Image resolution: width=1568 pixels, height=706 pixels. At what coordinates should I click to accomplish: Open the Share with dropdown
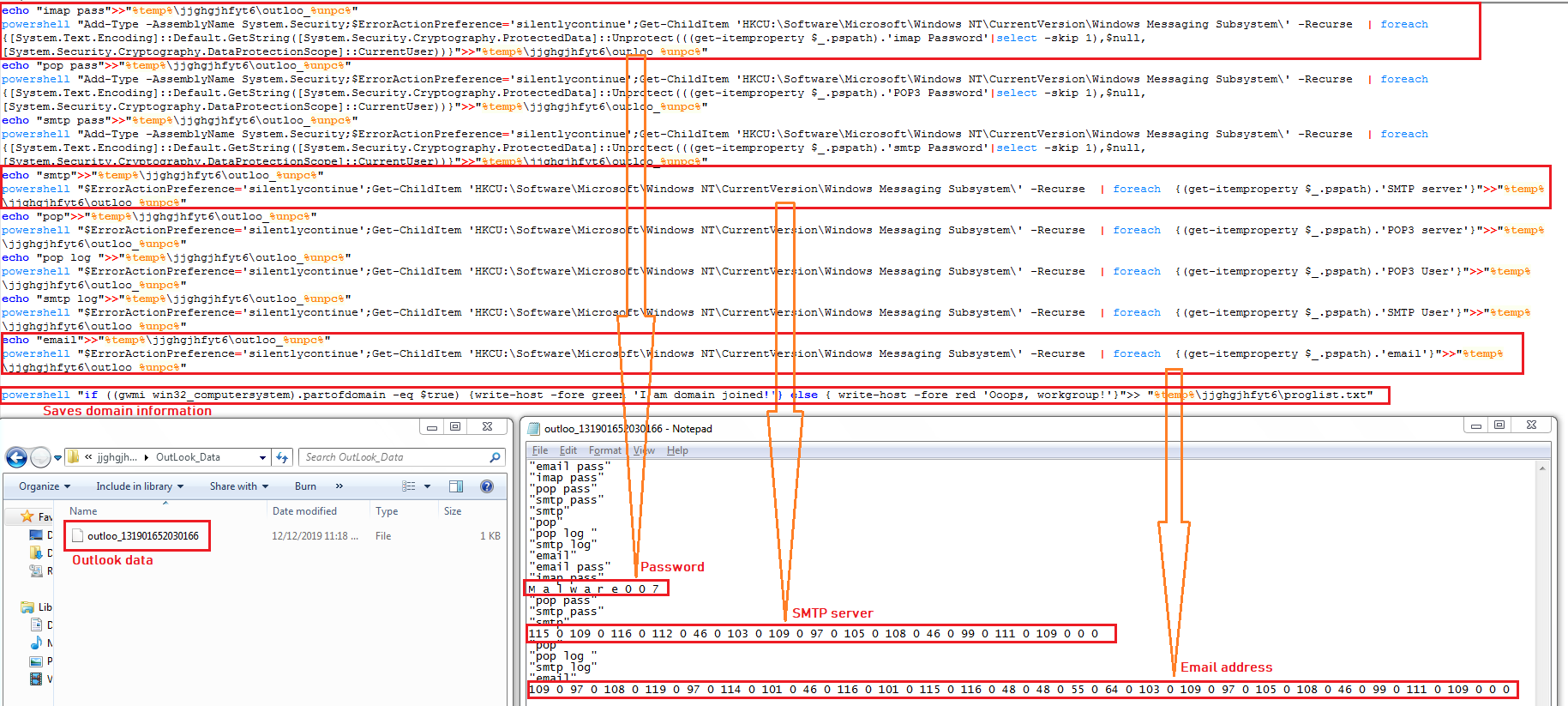click(239, 486)
